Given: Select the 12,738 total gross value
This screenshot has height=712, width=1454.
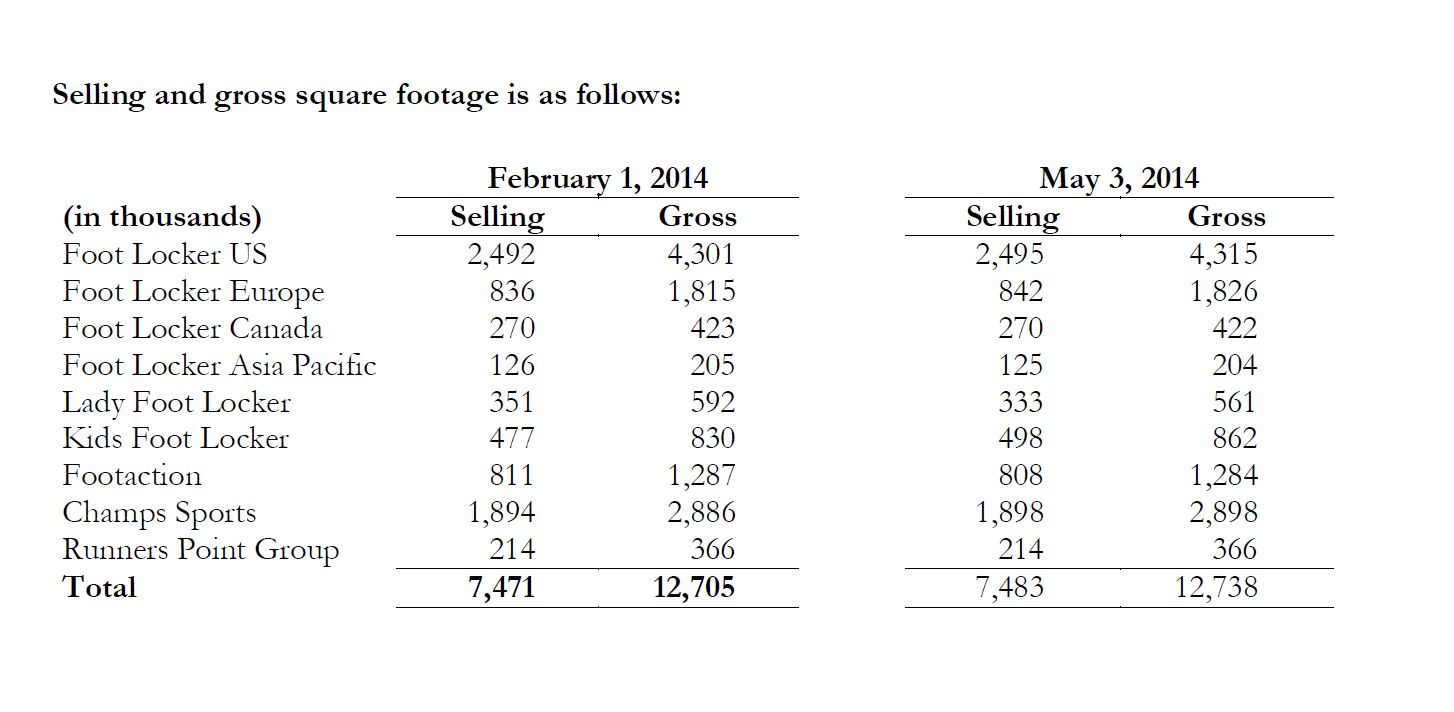Looking at the screenshot, I should tap(1217, 587).
